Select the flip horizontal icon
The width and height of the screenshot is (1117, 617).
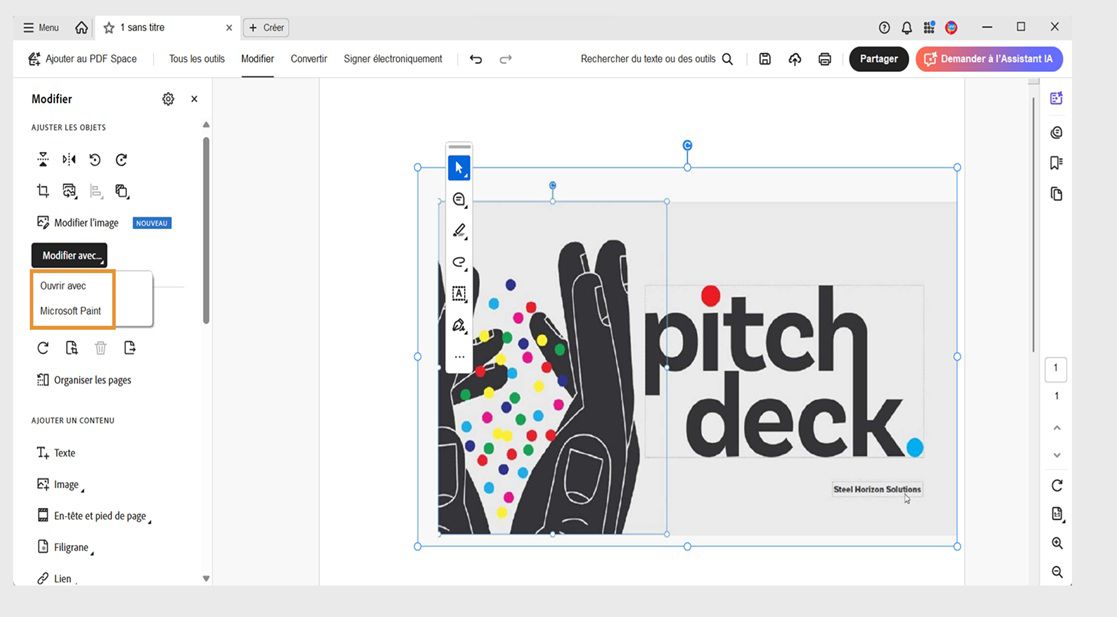click(x=68, y=159)
